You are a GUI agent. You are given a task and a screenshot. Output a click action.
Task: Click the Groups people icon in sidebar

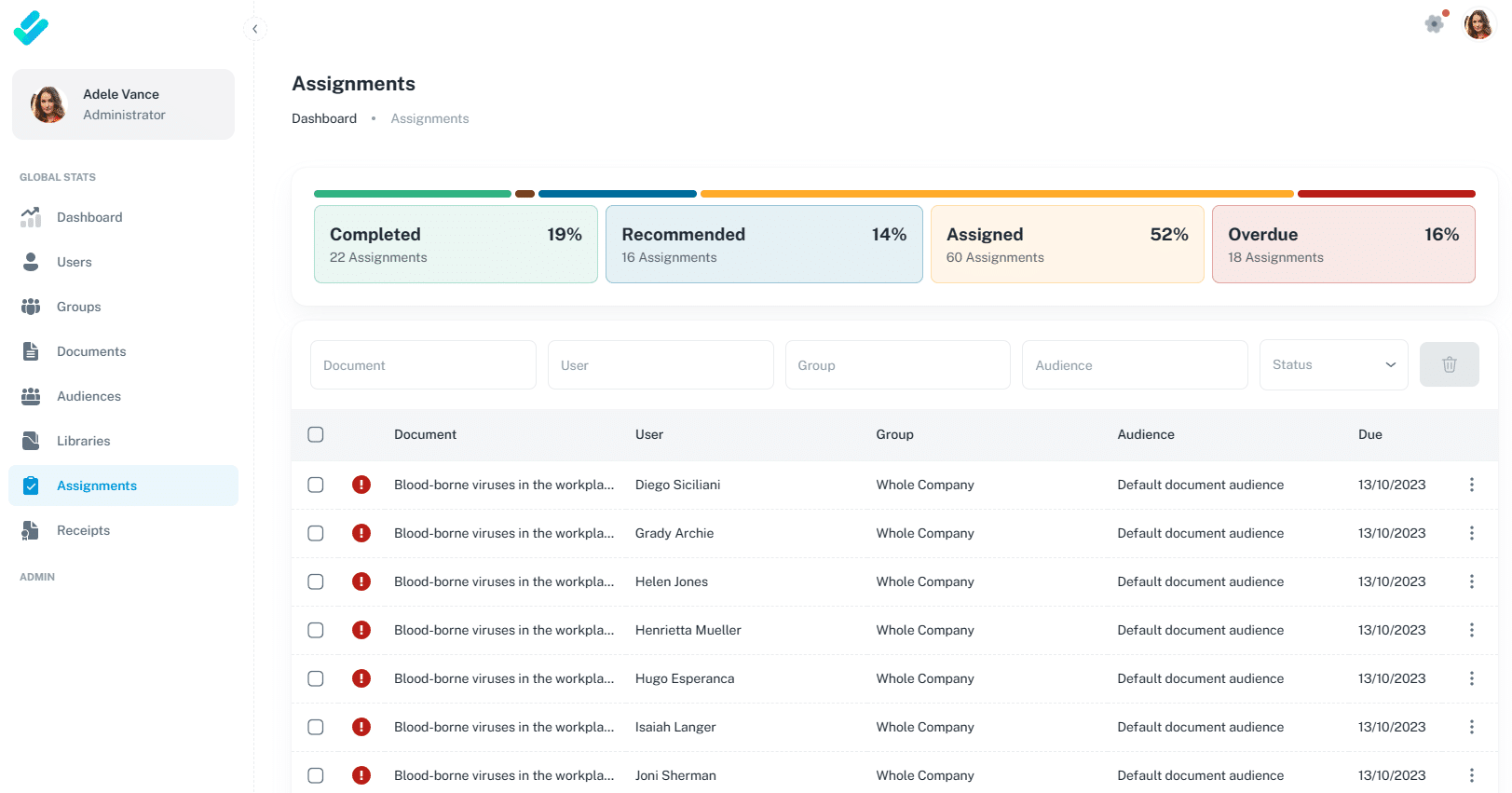31,307
